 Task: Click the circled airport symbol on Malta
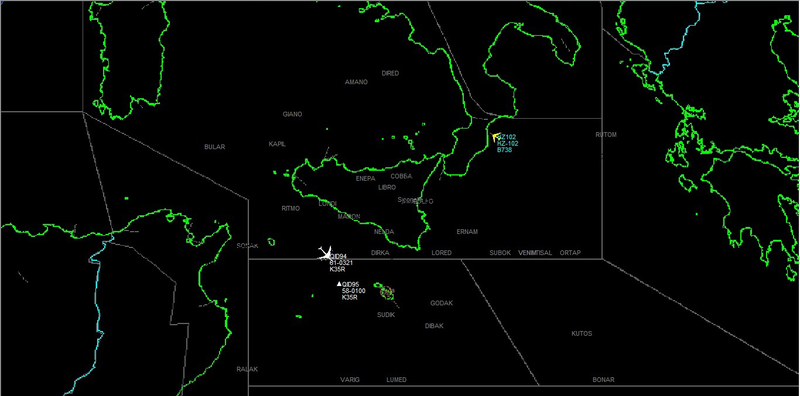pyautogui.click(x=386, y=291)
